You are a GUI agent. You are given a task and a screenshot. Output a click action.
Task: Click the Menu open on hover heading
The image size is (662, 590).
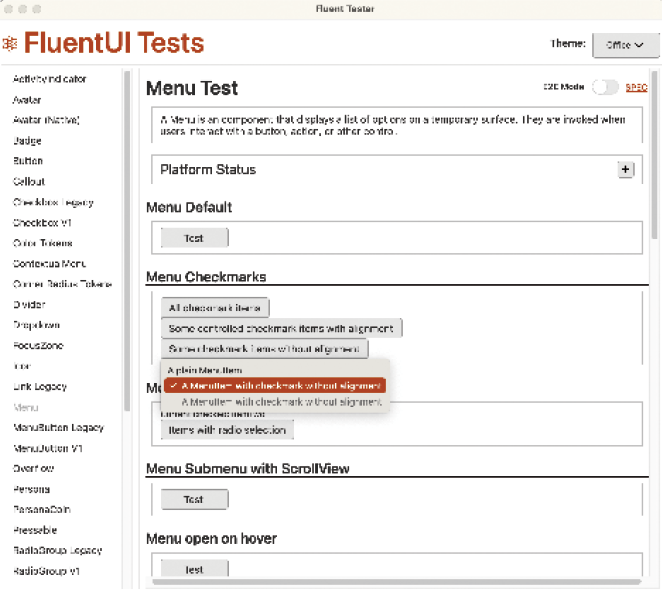click(x=212, y=538)
